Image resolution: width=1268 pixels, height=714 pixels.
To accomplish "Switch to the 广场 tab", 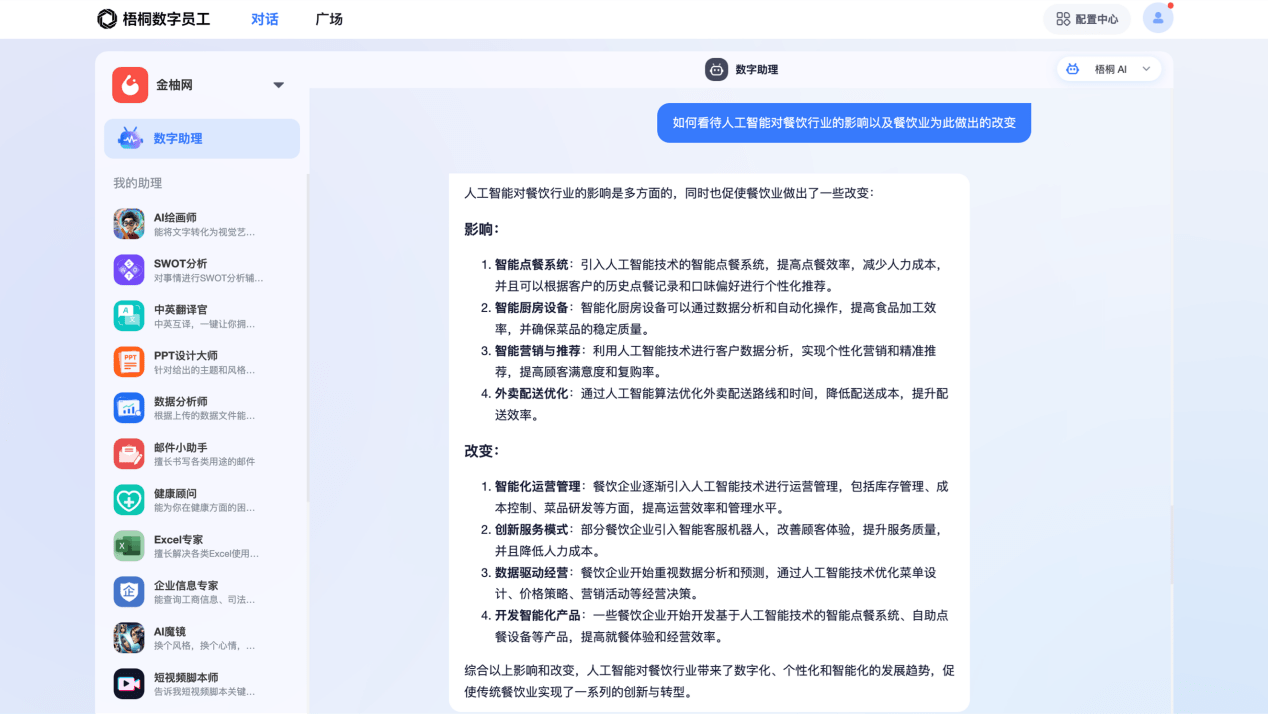I will [x=329, y=18].
